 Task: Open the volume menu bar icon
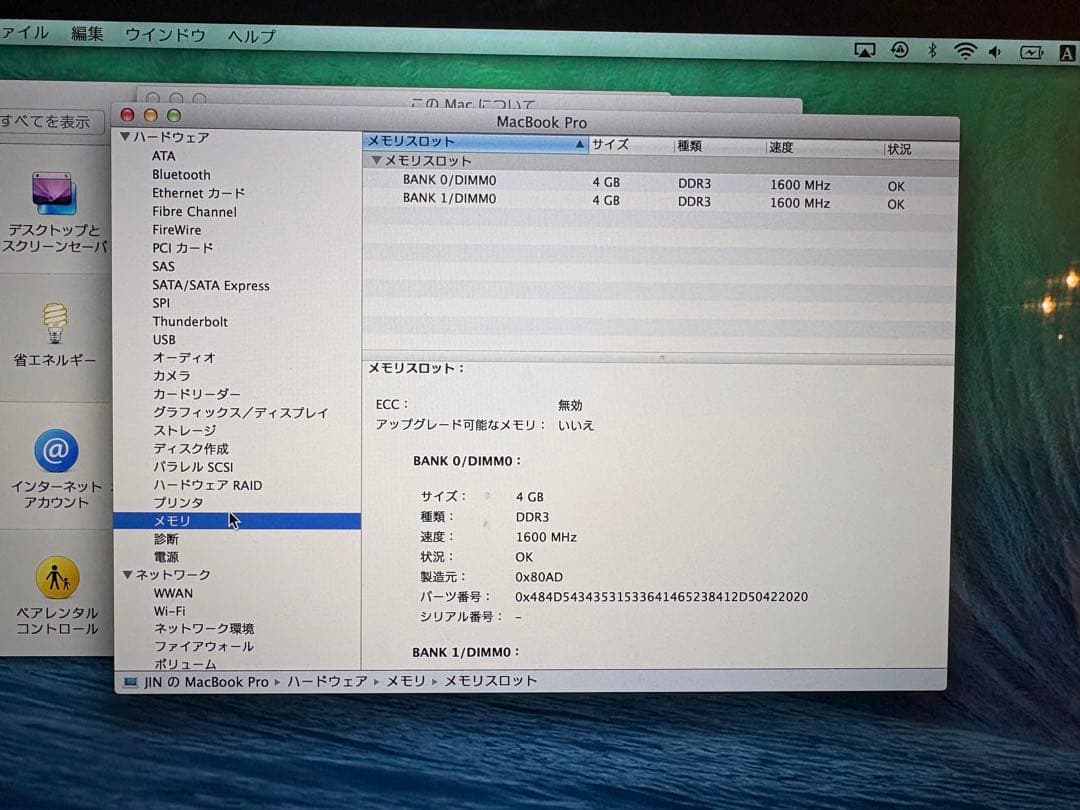(996, 48)
